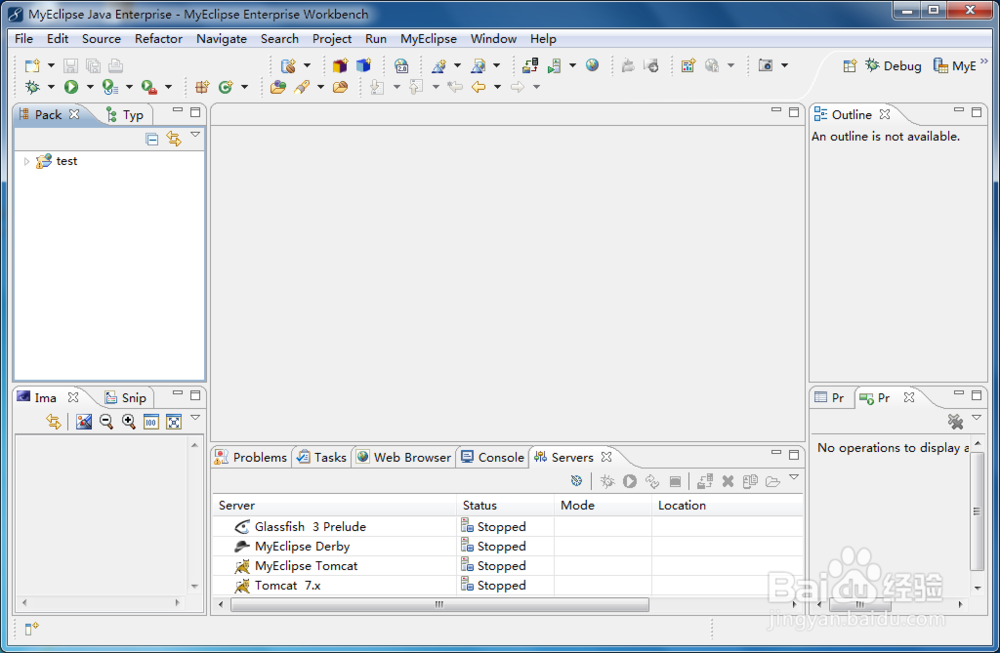
Task: Switch to the Debug perspective
Action: pos(893,66)
